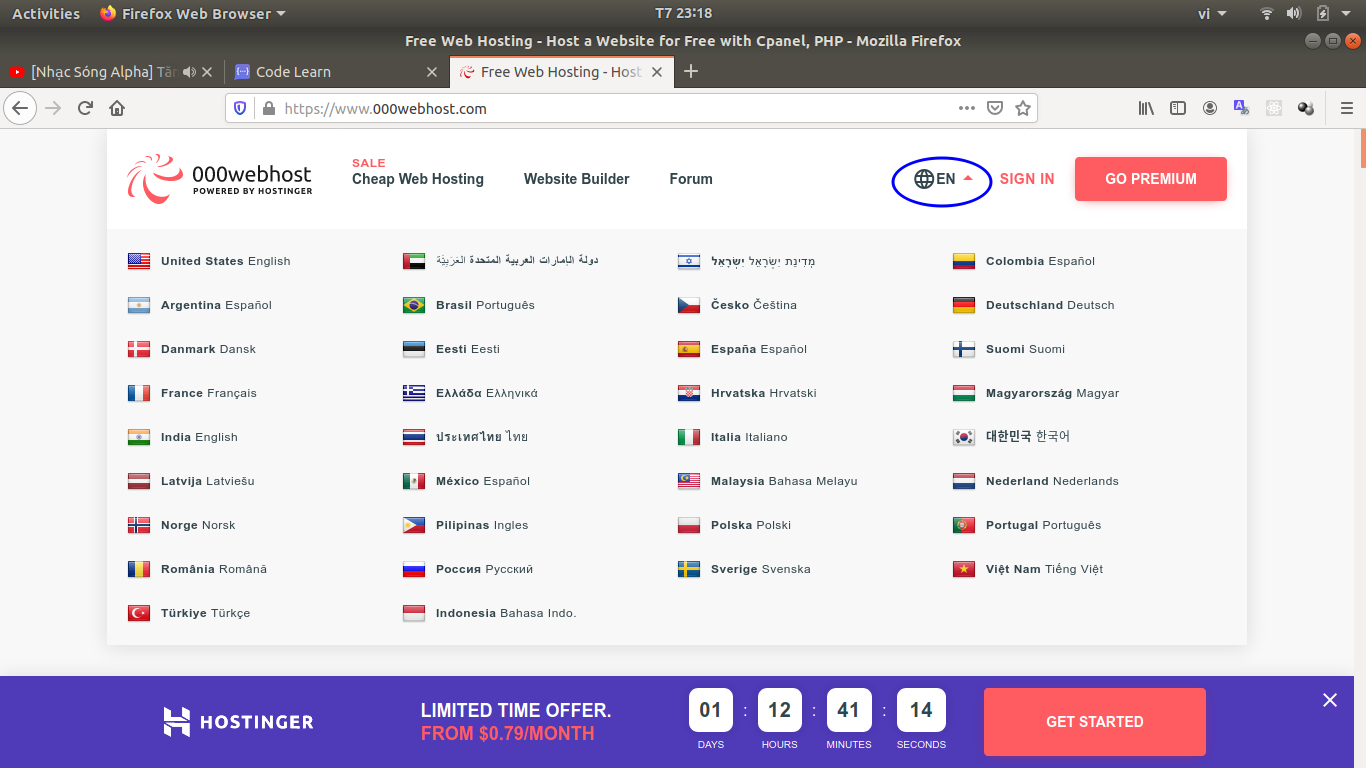This screenshot has height=768, width=1366.
Task: Open new tab with plus icon
Action: pyautogui.click(x=690, y=71)
